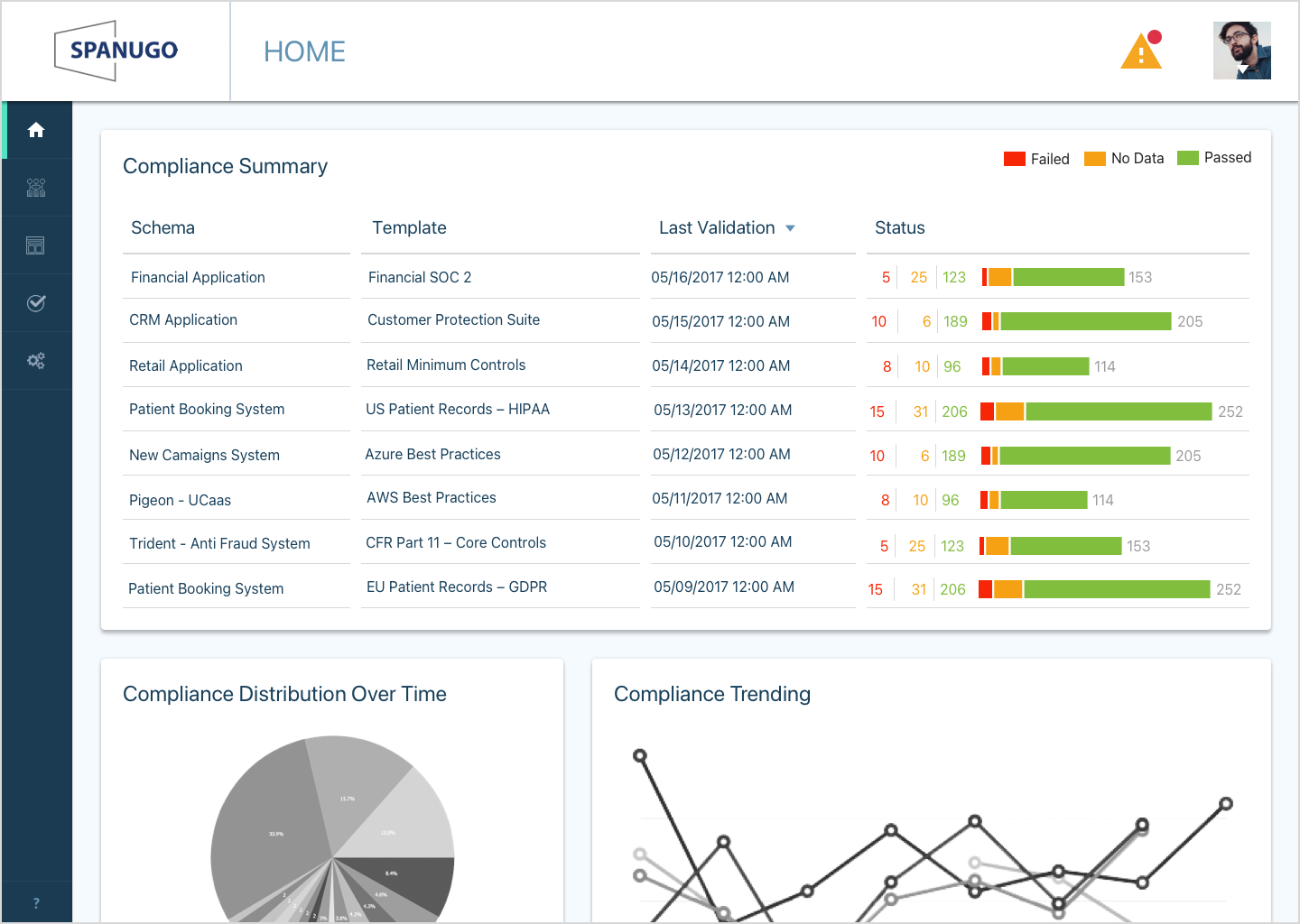Image resolution: width=1300 pixels, height=924 pixels.
Task: Toggle the Last Validation sort arrow
Action: click(790, 228)
